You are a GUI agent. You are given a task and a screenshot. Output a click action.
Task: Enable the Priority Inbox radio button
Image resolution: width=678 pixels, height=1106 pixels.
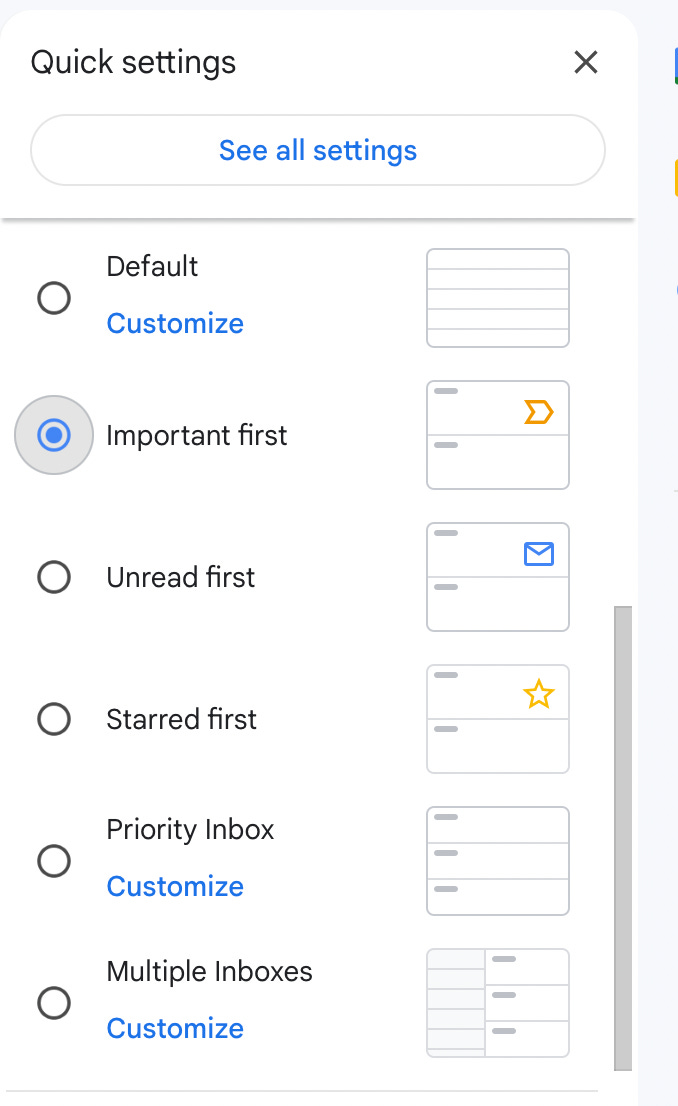pyautogui.click(x=54, y=861)
